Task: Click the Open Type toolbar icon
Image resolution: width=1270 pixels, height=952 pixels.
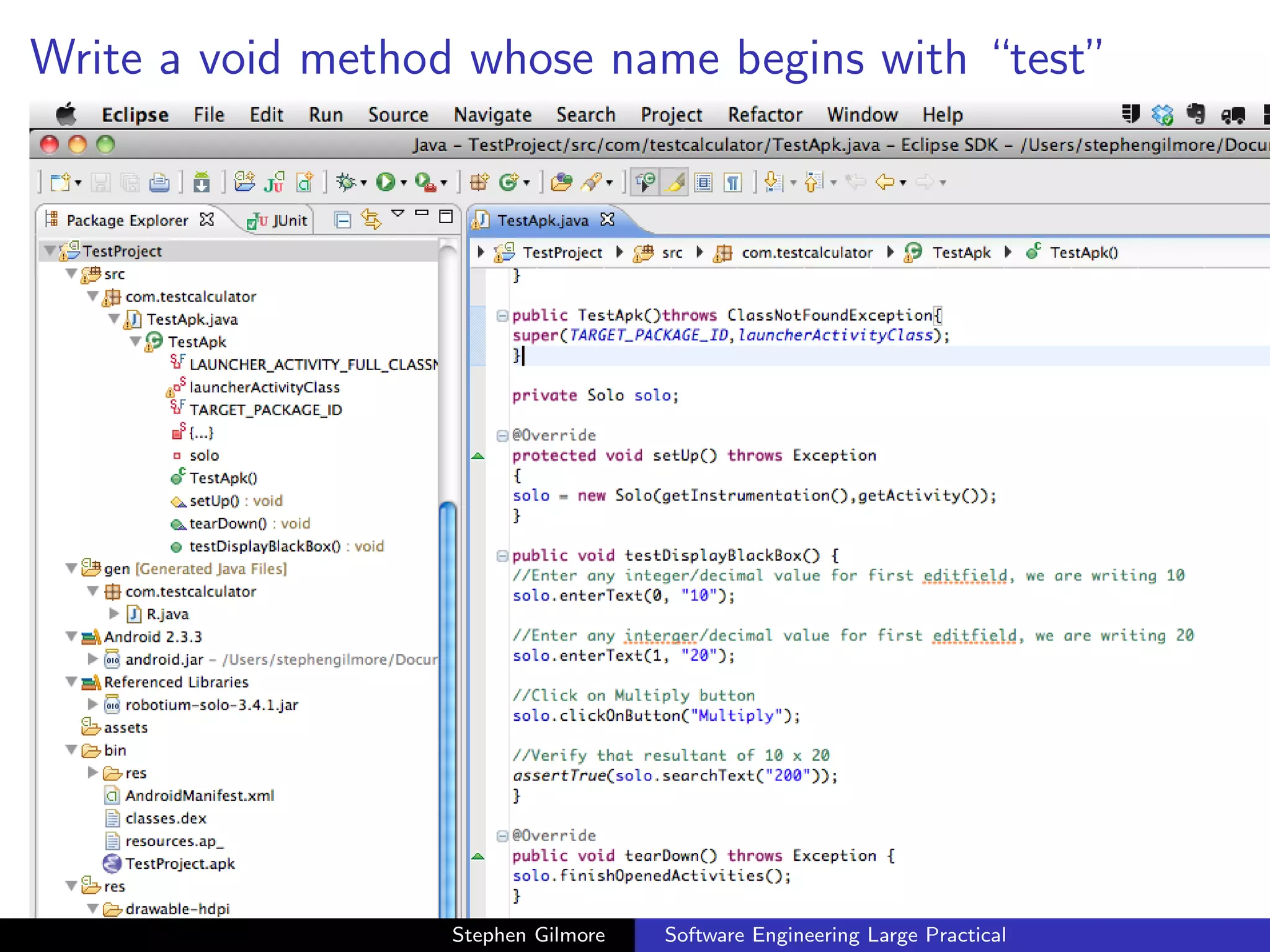Action: pyautogui.click(x=562, y=182)
